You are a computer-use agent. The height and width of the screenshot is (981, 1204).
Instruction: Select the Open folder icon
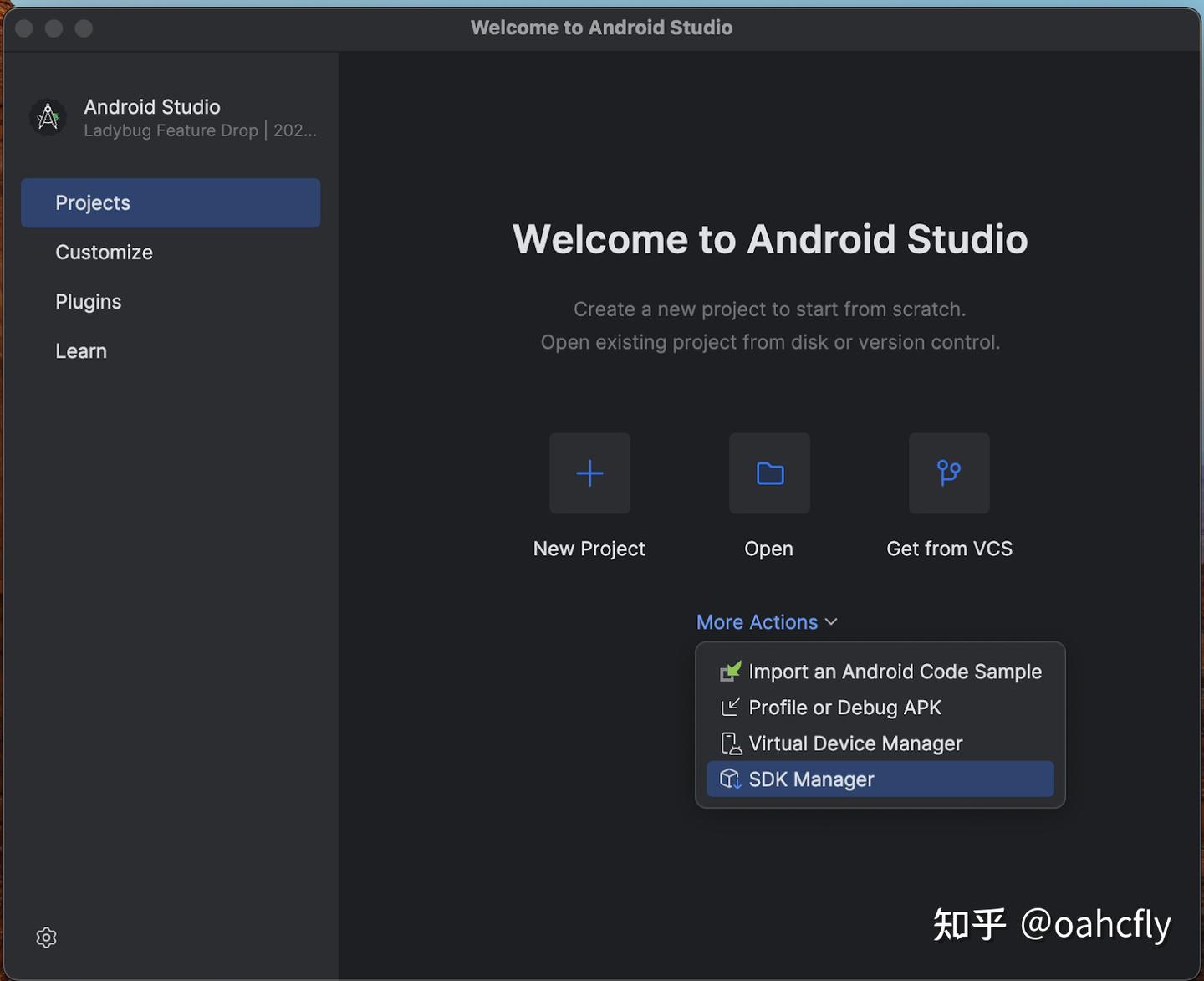(768, 473)
